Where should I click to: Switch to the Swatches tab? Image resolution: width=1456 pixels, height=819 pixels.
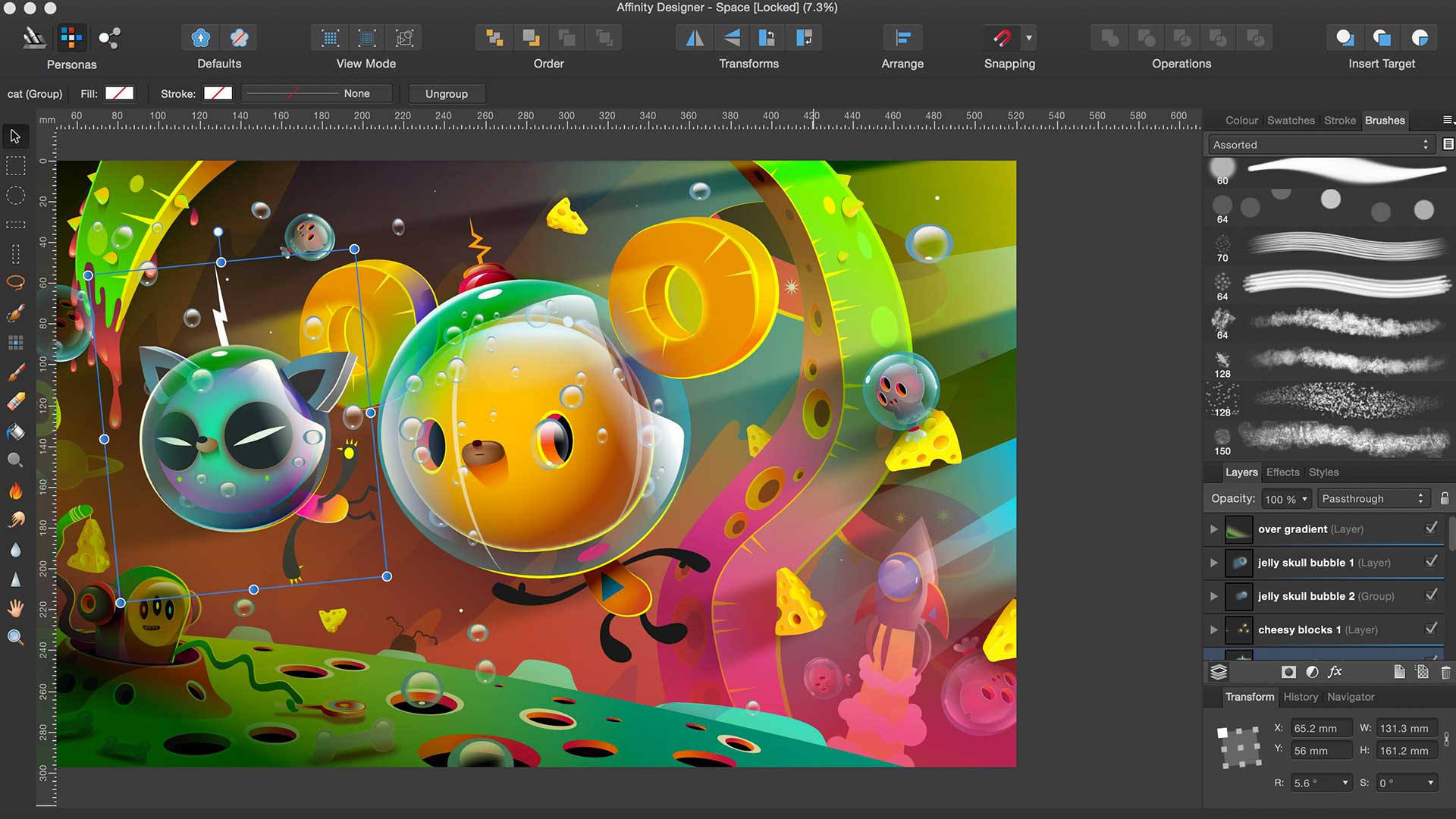1291,121
